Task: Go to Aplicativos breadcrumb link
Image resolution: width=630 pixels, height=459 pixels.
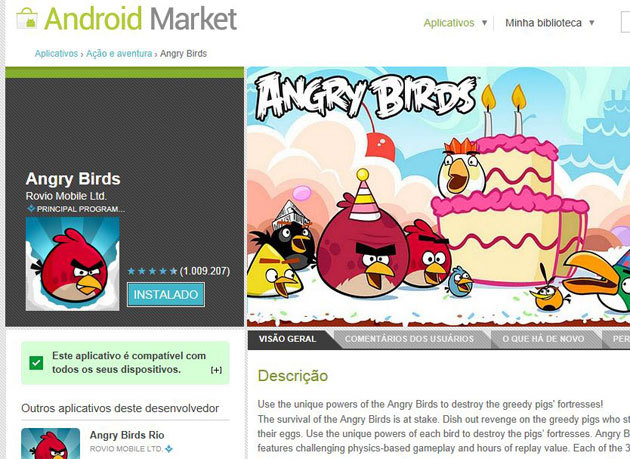Action: tap(56, 53)
